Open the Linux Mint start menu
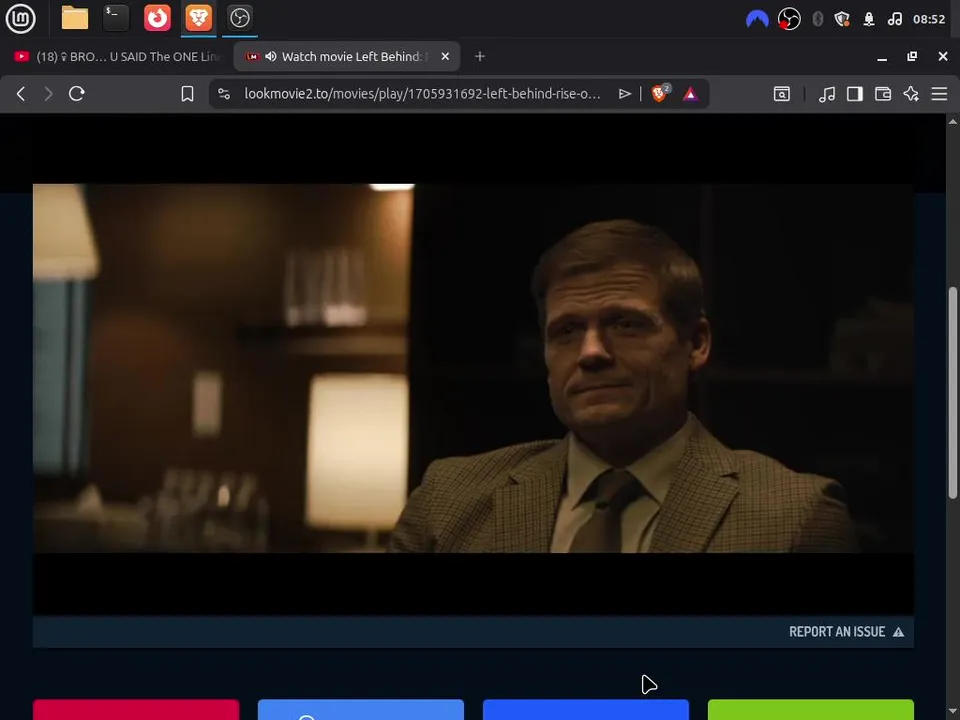The image size is (960, 720). (20, 18)
